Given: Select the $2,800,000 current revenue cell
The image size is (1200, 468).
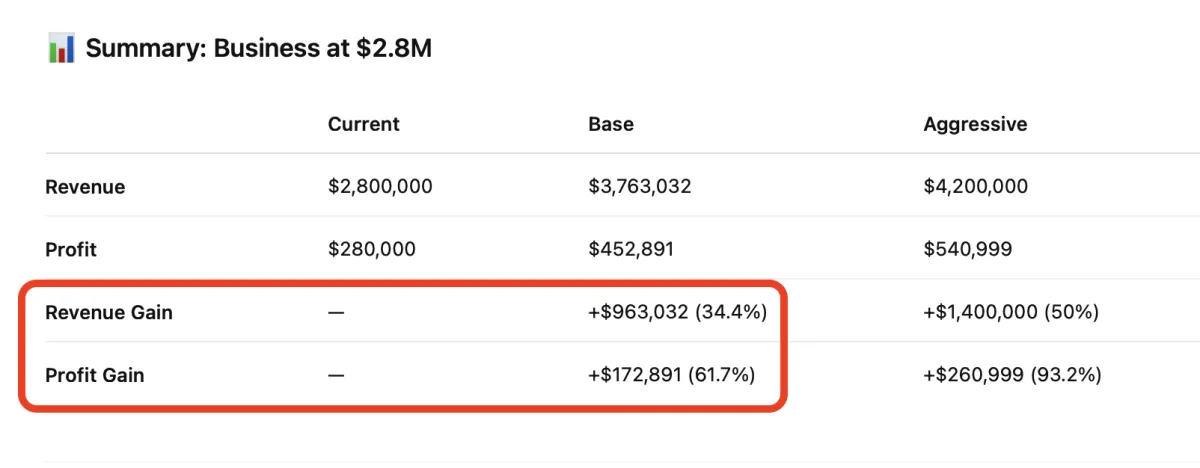Looking at the screenshot, I should click(380, 187).
